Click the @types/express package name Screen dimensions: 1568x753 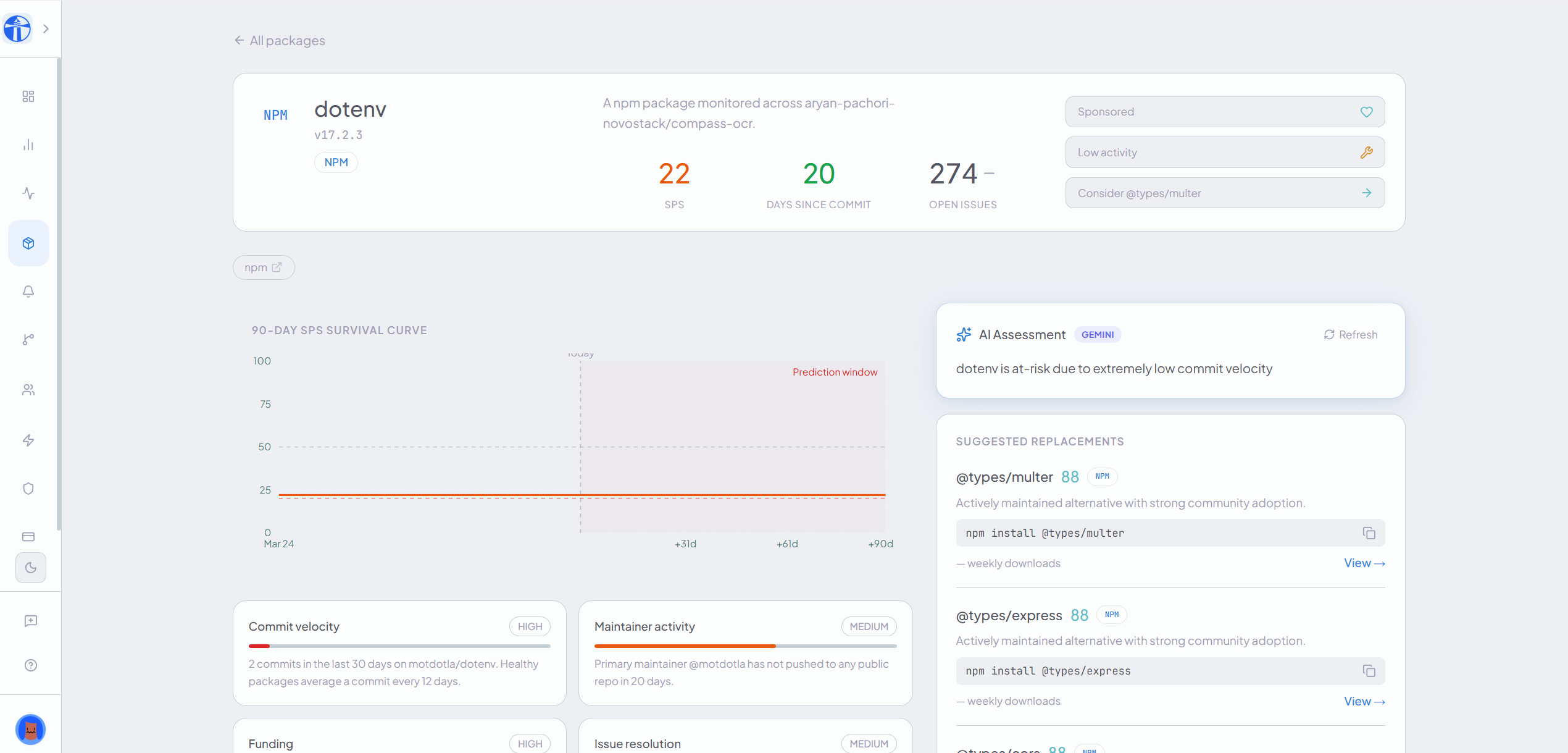pyautogui.click(x=1009, y=616)
